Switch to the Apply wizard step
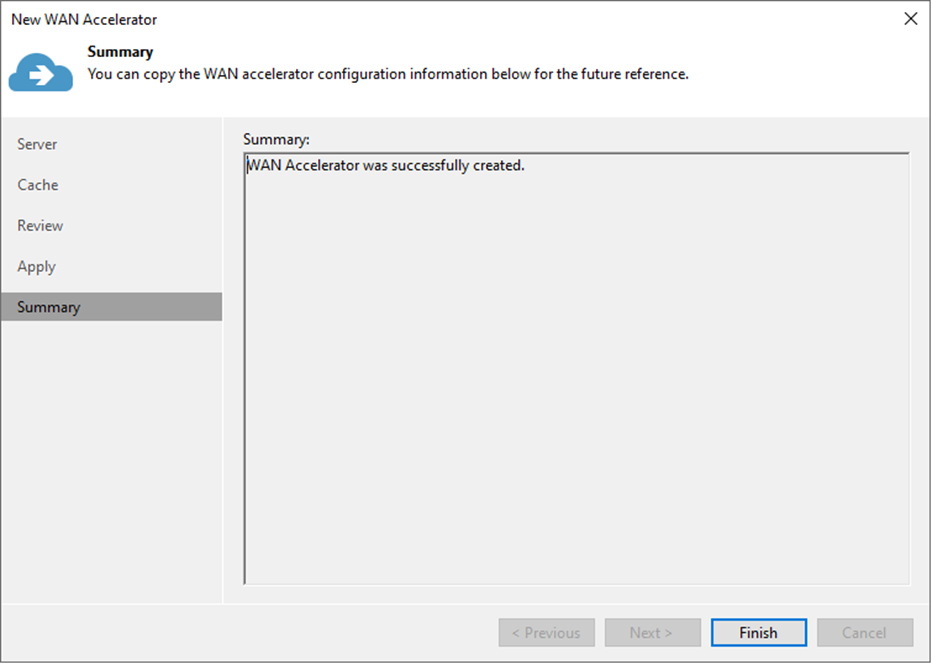Screen dimensions: 932x664 click(x=36, y=267)
